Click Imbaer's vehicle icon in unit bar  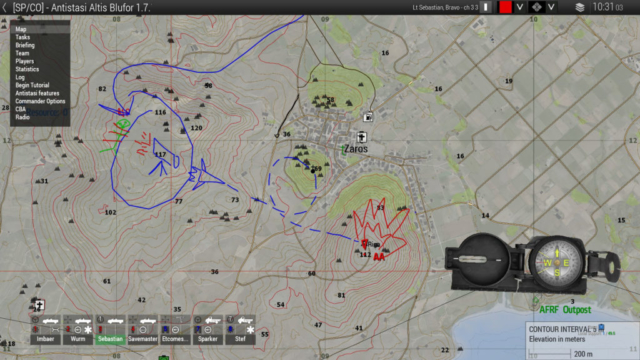point(50,320)
